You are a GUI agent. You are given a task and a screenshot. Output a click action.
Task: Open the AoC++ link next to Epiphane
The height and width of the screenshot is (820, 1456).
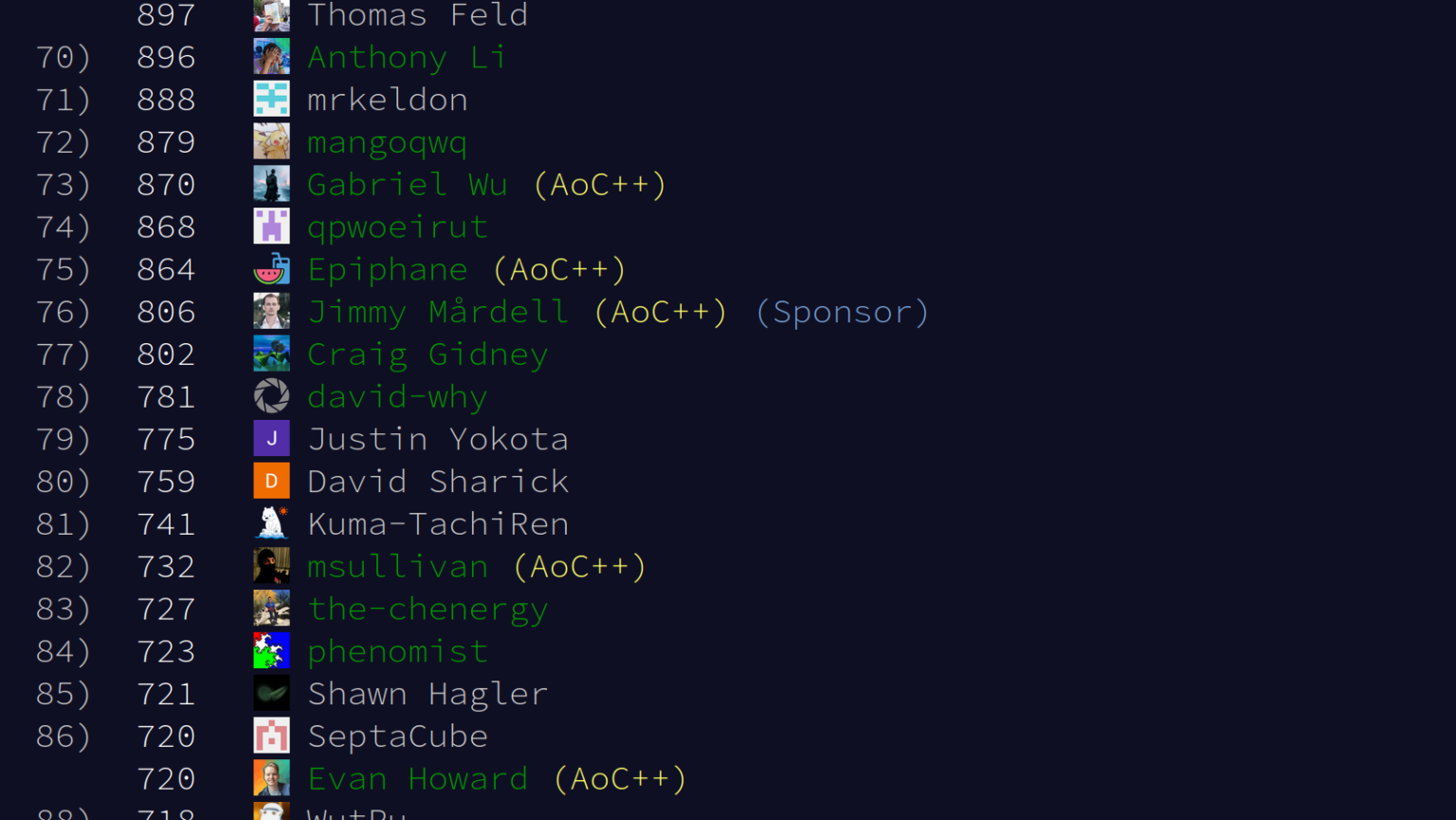point(559,269)
